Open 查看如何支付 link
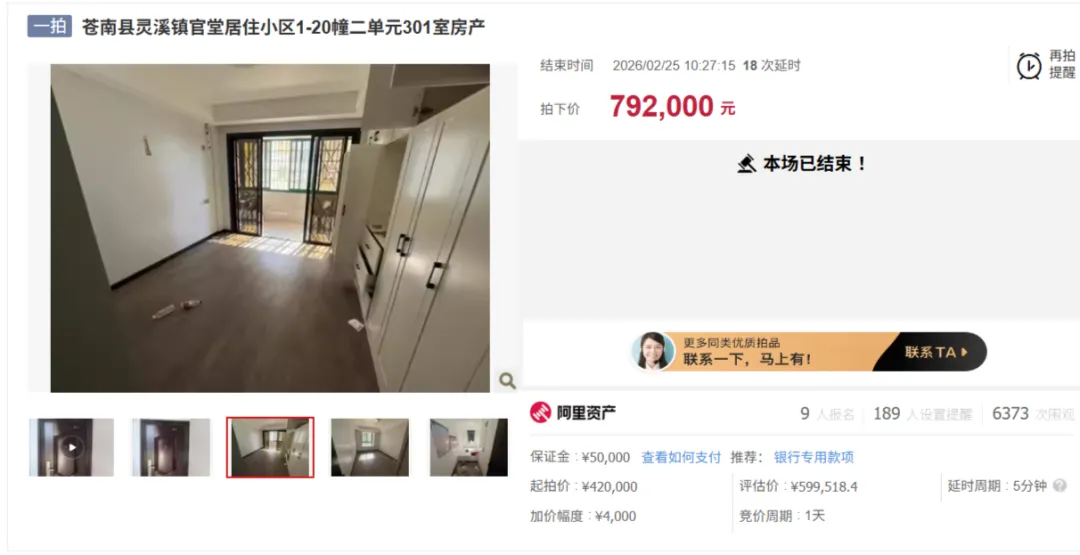This screenshot has height=555, width=1080. (x=681, y=457)
